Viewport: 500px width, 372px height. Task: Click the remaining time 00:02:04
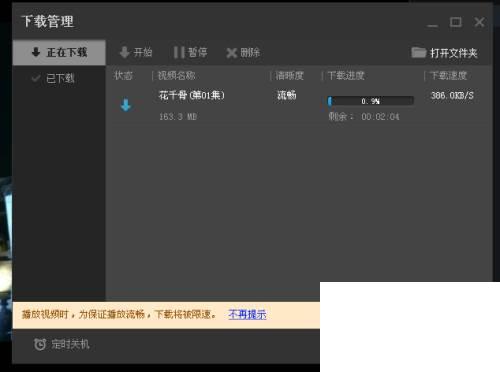[380, 117]
